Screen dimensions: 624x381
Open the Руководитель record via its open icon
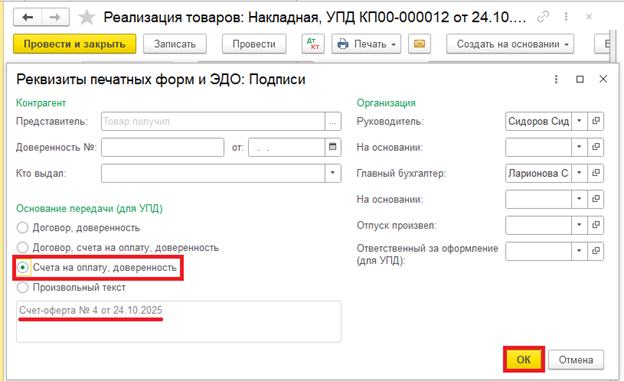[x=595, y=121]
